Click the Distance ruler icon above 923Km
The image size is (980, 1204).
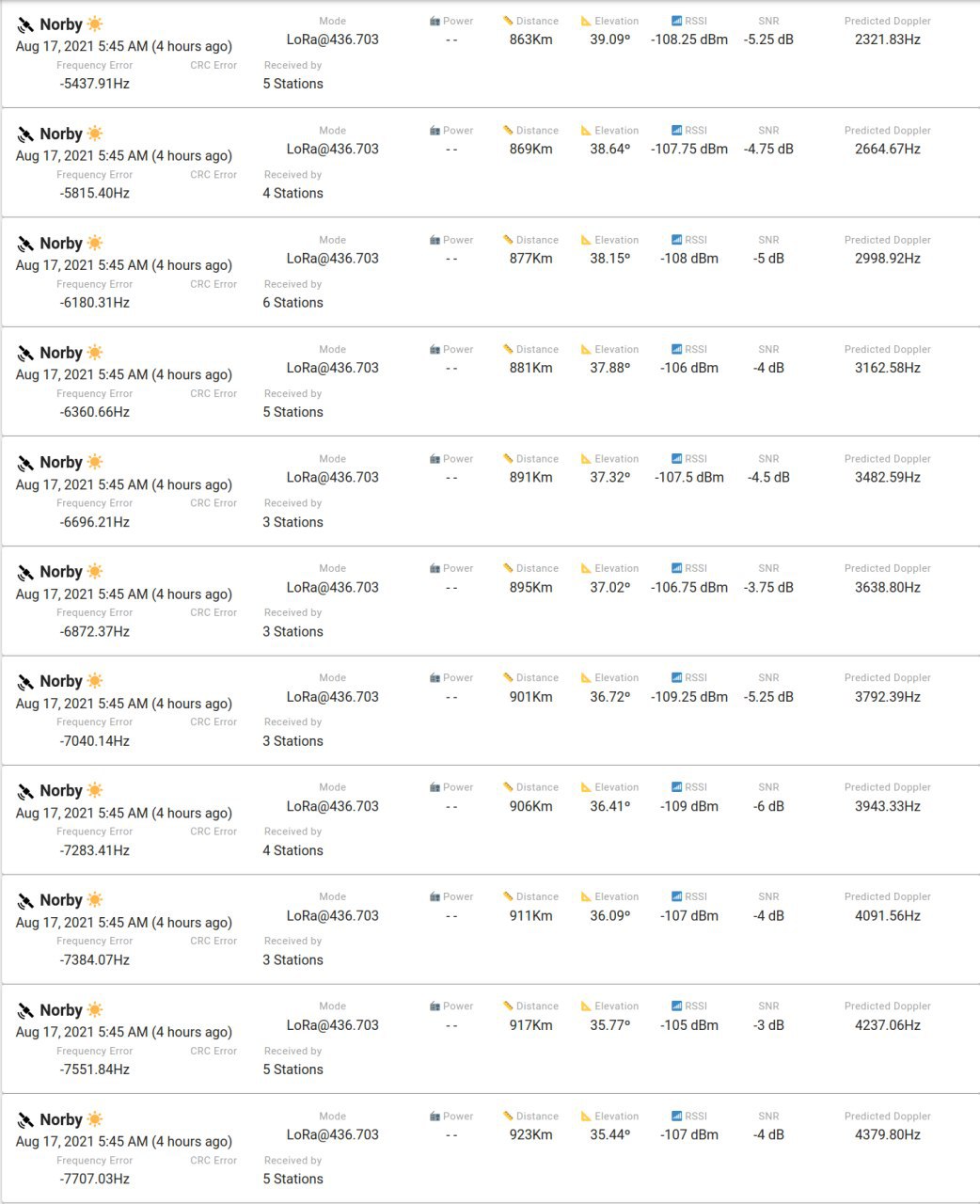pyautogui.click(x=508, y=1116)
